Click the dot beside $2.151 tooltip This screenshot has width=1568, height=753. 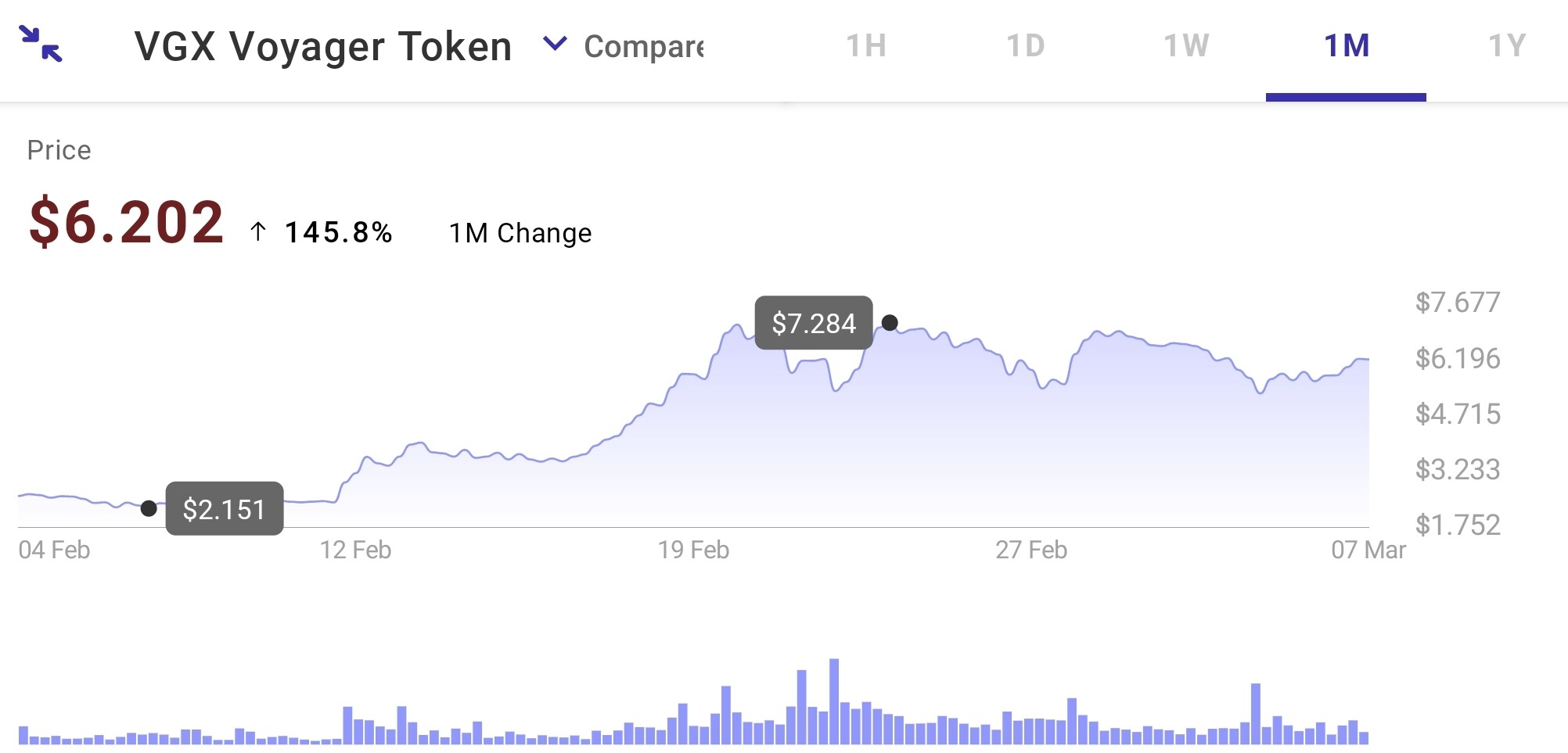149,509
